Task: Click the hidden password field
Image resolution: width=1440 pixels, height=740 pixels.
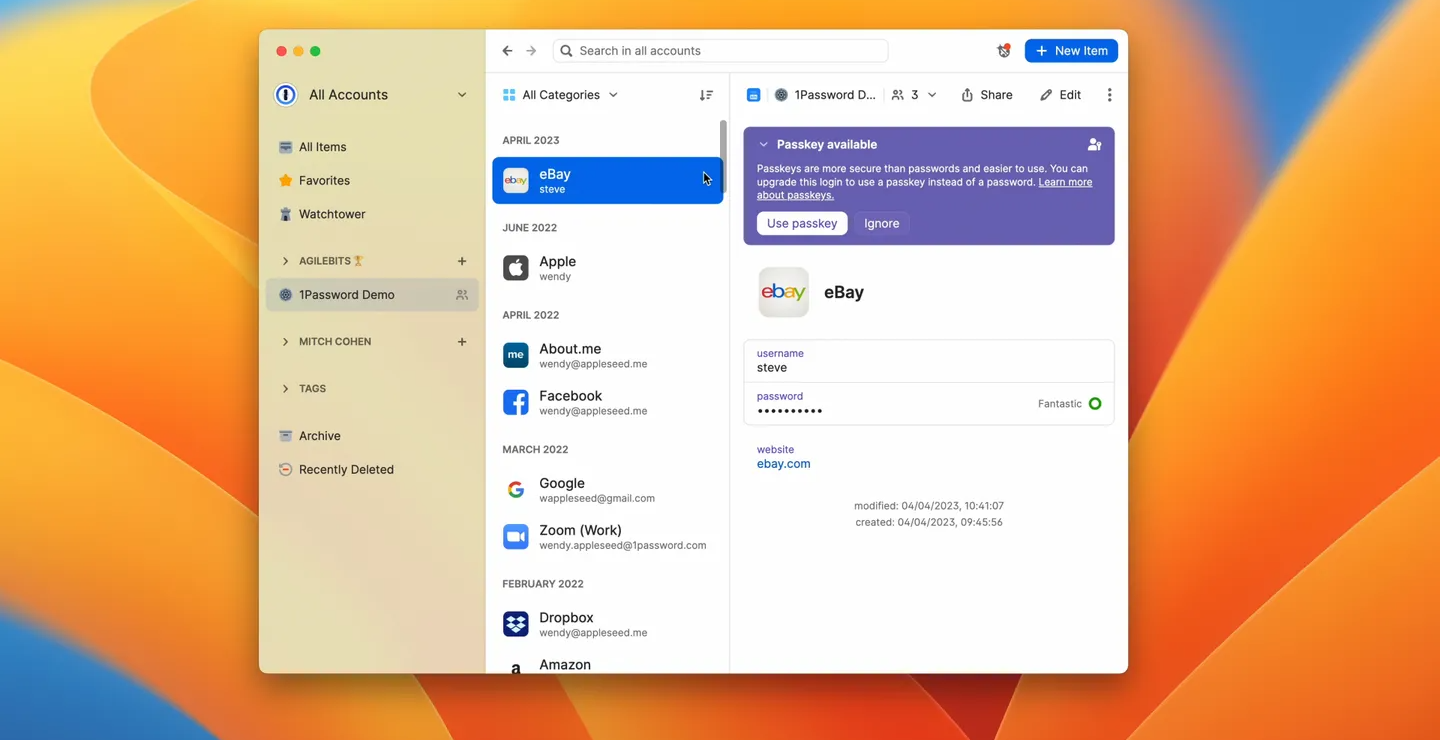Action: point(928,404)
